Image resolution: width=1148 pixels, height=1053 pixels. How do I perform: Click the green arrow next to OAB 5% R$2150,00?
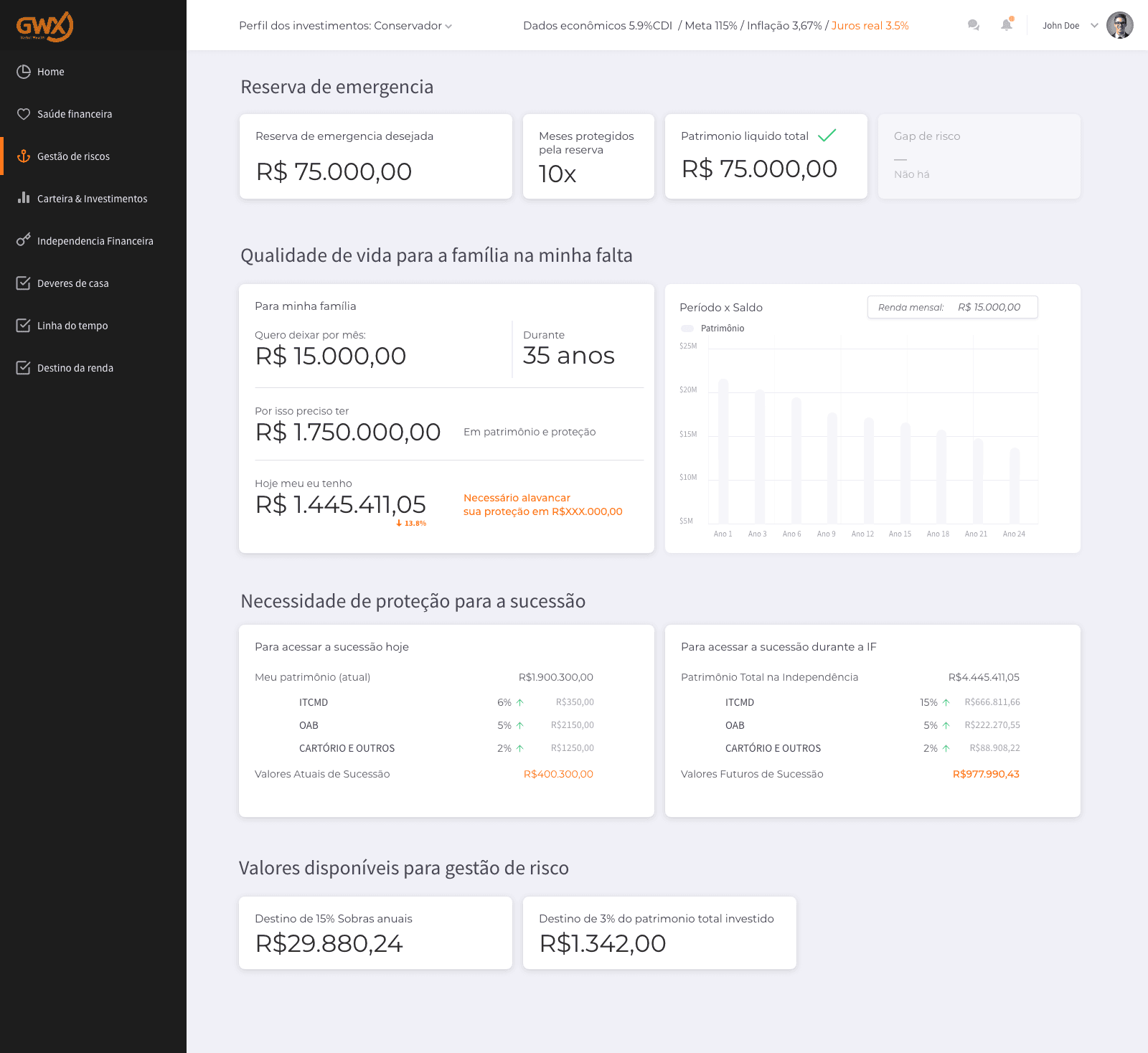(520, 725)
